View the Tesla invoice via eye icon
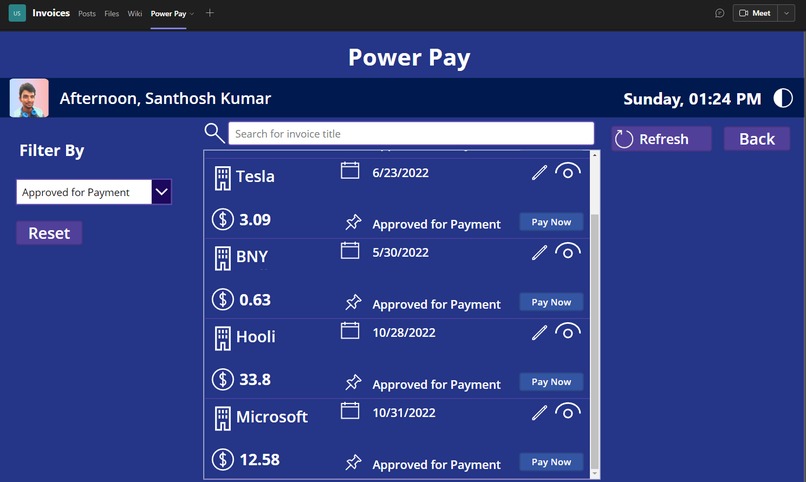 568,172
